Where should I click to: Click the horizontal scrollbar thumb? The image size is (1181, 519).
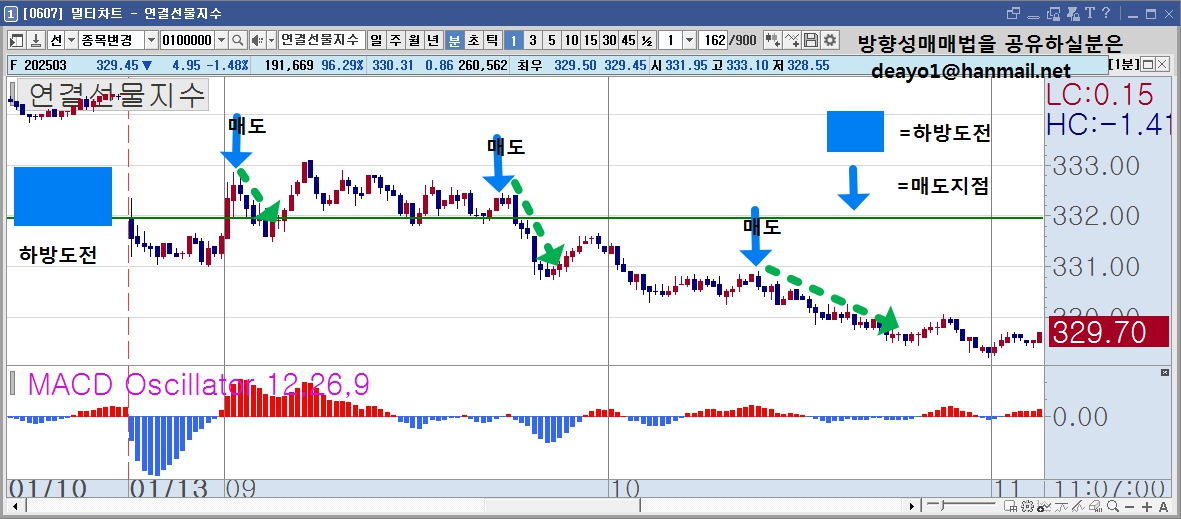click(x=562, y=506)
